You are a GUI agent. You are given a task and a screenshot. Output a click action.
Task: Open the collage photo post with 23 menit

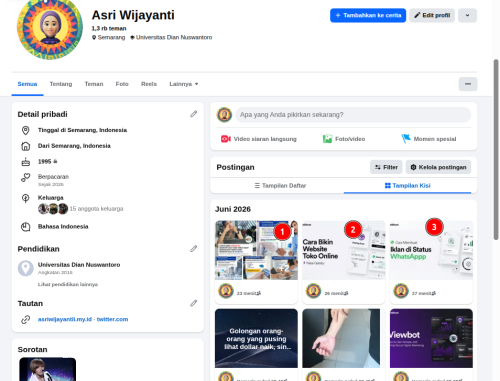[x=256, y=250]
